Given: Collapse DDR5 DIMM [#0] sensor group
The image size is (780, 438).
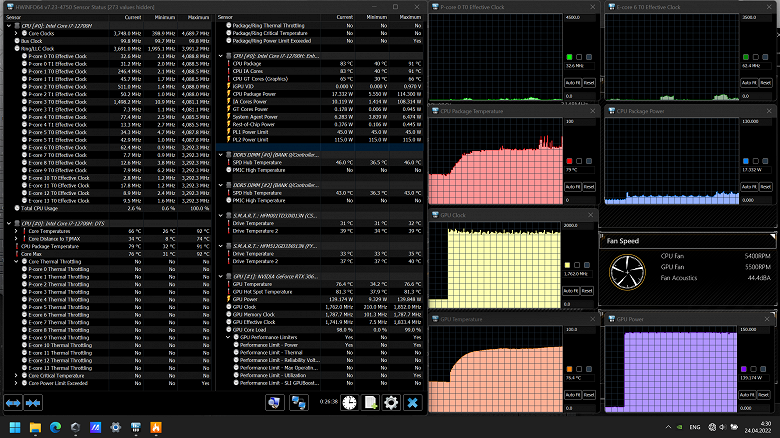Looking at the screenshot, I should point(221,155).
